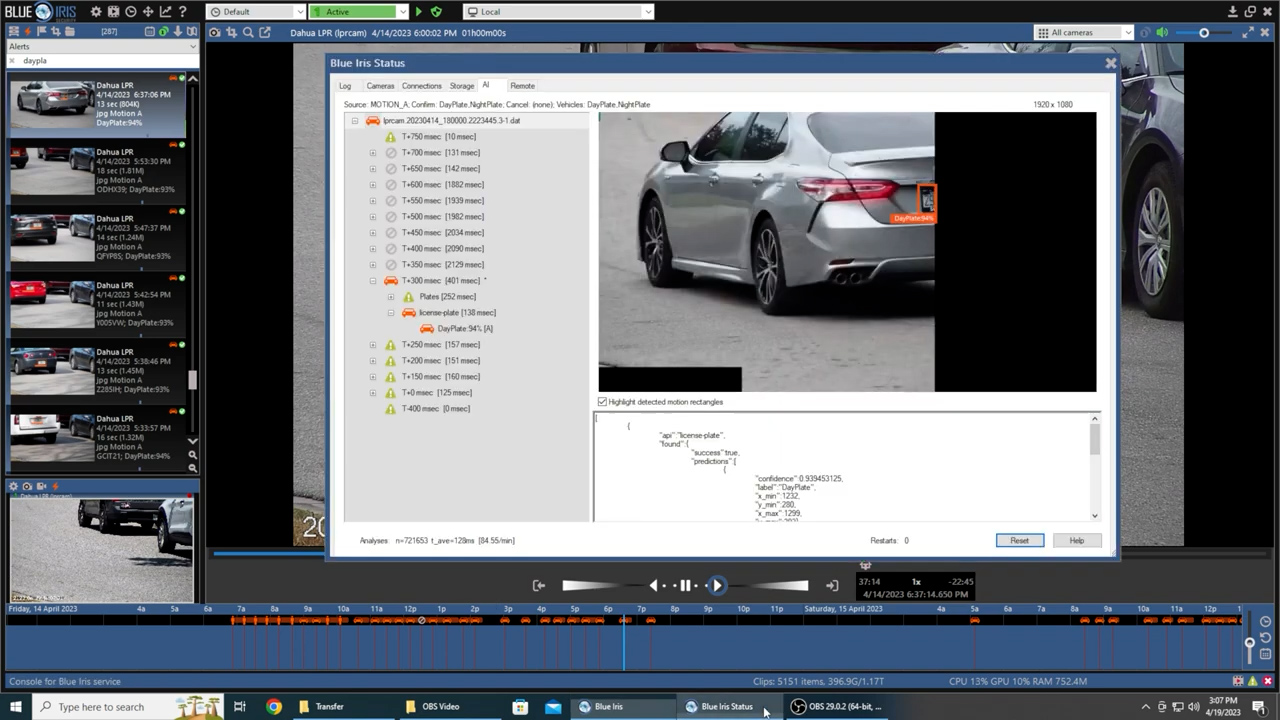Switch to the Storage tab
Screen dimensions: 1280x720
[x=462, y=86]
